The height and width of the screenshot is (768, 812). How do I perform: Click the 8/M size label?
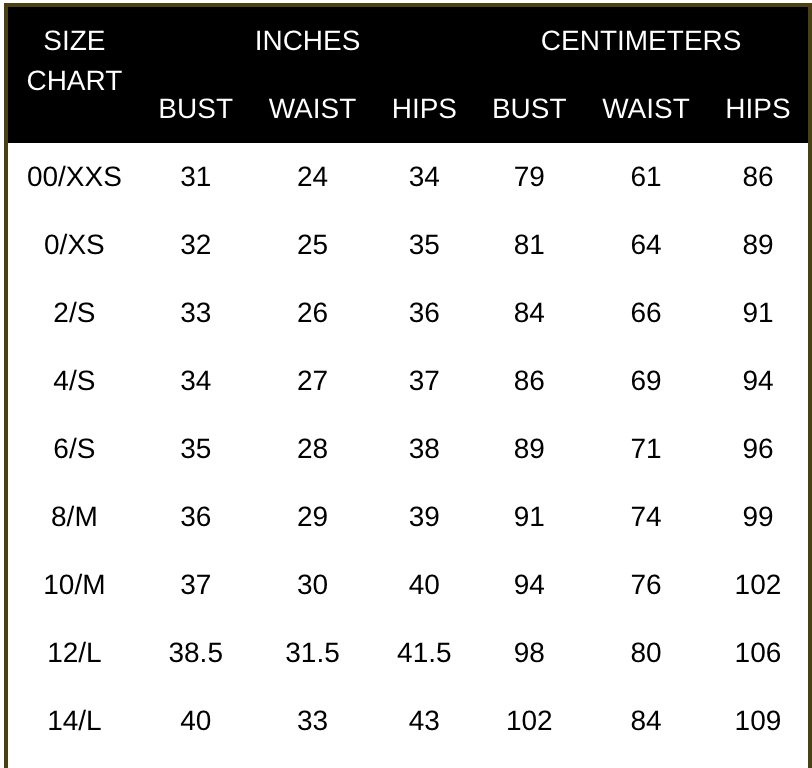[x=74, y=517]
